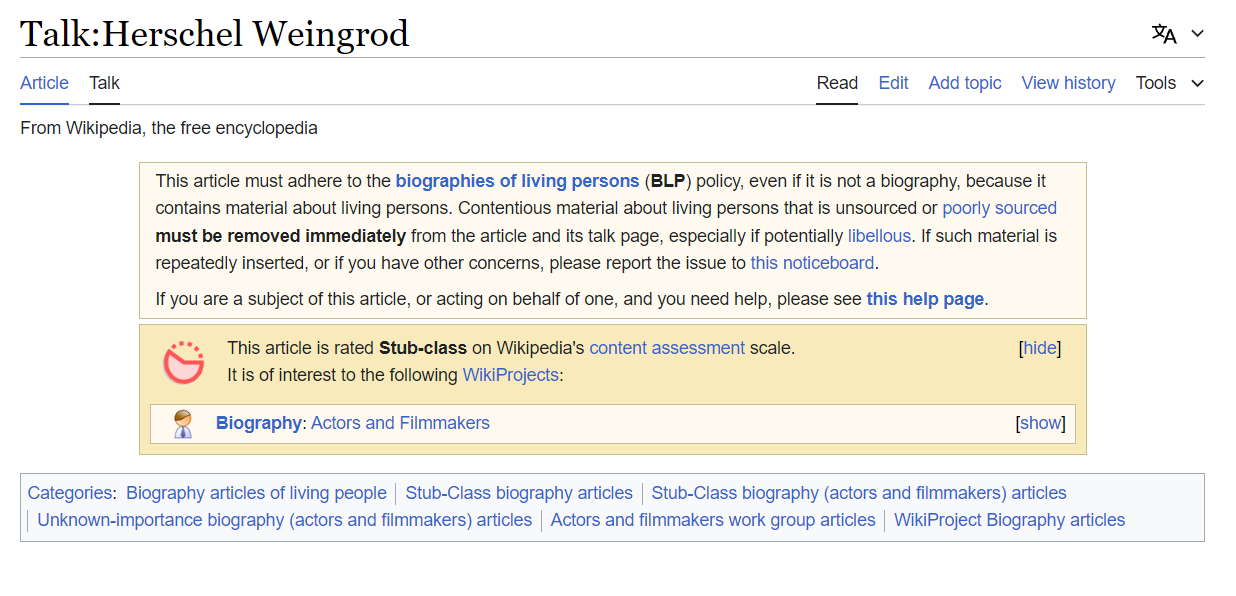Follow the poorly sourced link
Screen dimensions: 1236x596
(x=999, y=208)
